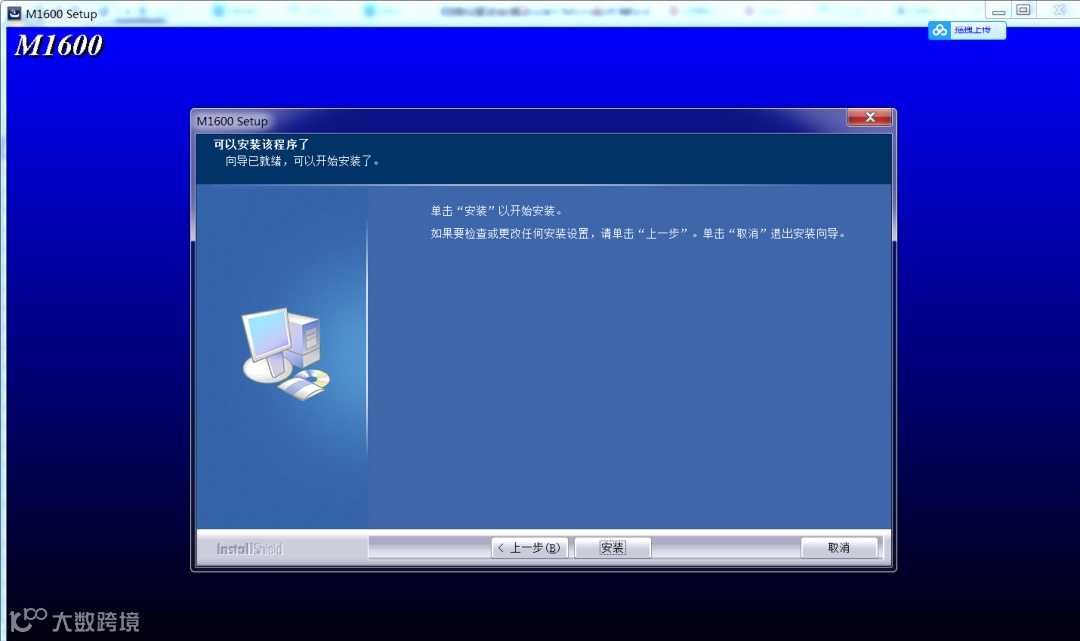Click the computer and disc installer image
This screenshot has height=641, width=1080.
(284, 354)
